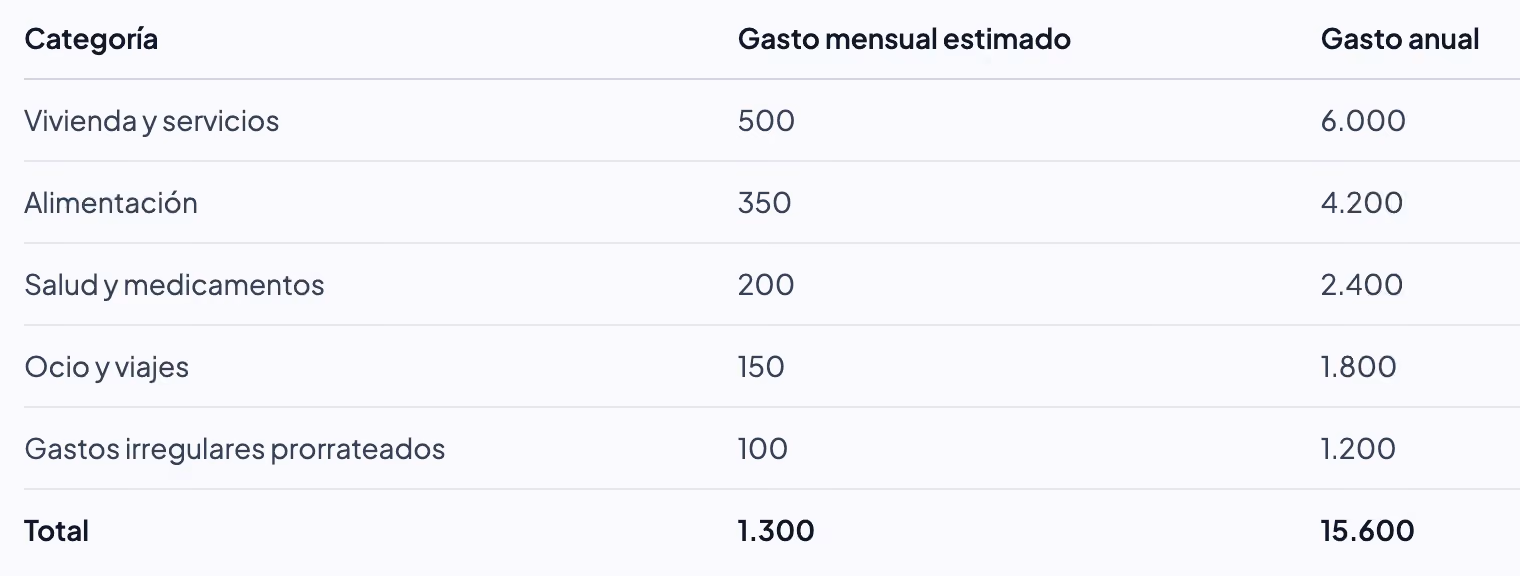Image resolution: width=1520 pixels, height=576 pixels.
Task: Select the monthly value 500
Action: tap(766, 121)
